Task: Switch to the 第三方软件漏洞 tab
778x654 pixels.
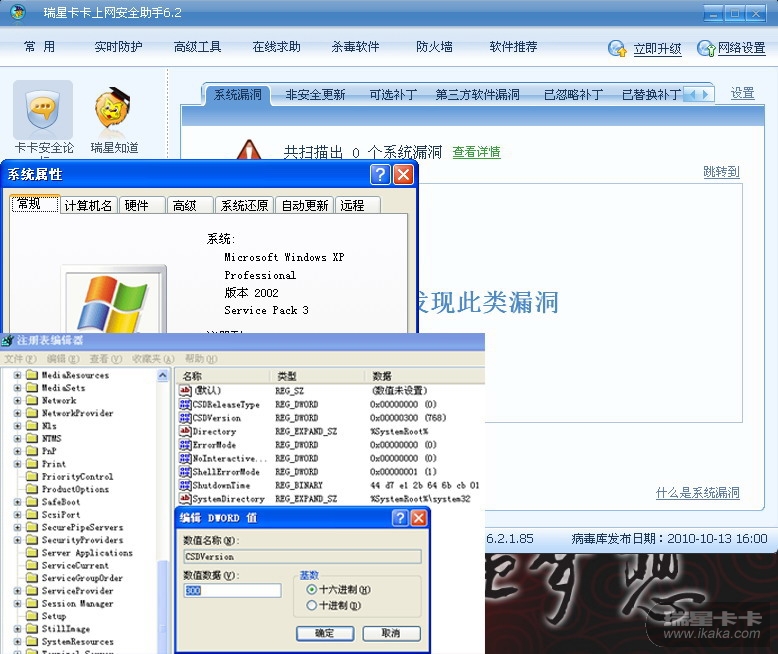Action: tap(477, 94)
